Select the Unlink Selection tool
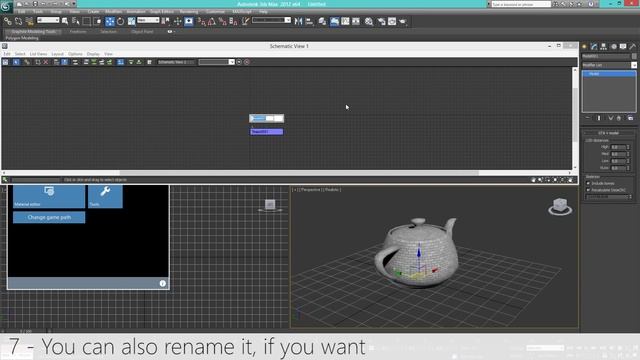640x360 pixels. click(18, 21)
